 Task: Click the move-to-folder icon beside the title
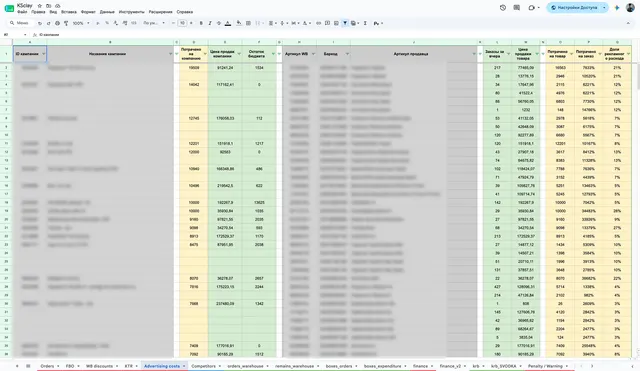click(49, 6)
